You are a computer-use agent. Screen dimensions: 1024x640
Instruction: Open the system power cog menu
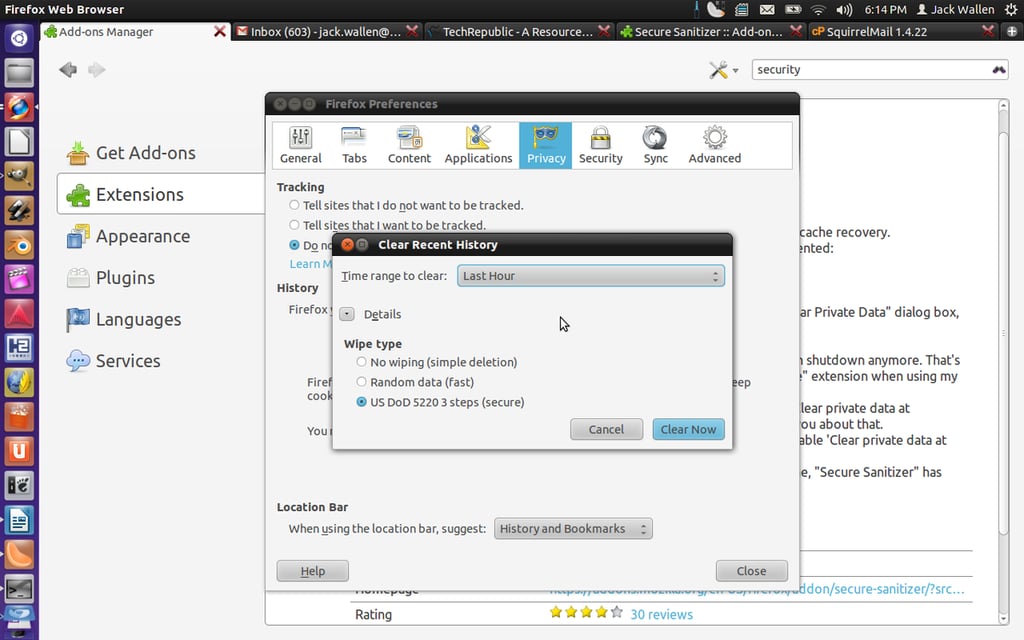[x=1010, y=10]
